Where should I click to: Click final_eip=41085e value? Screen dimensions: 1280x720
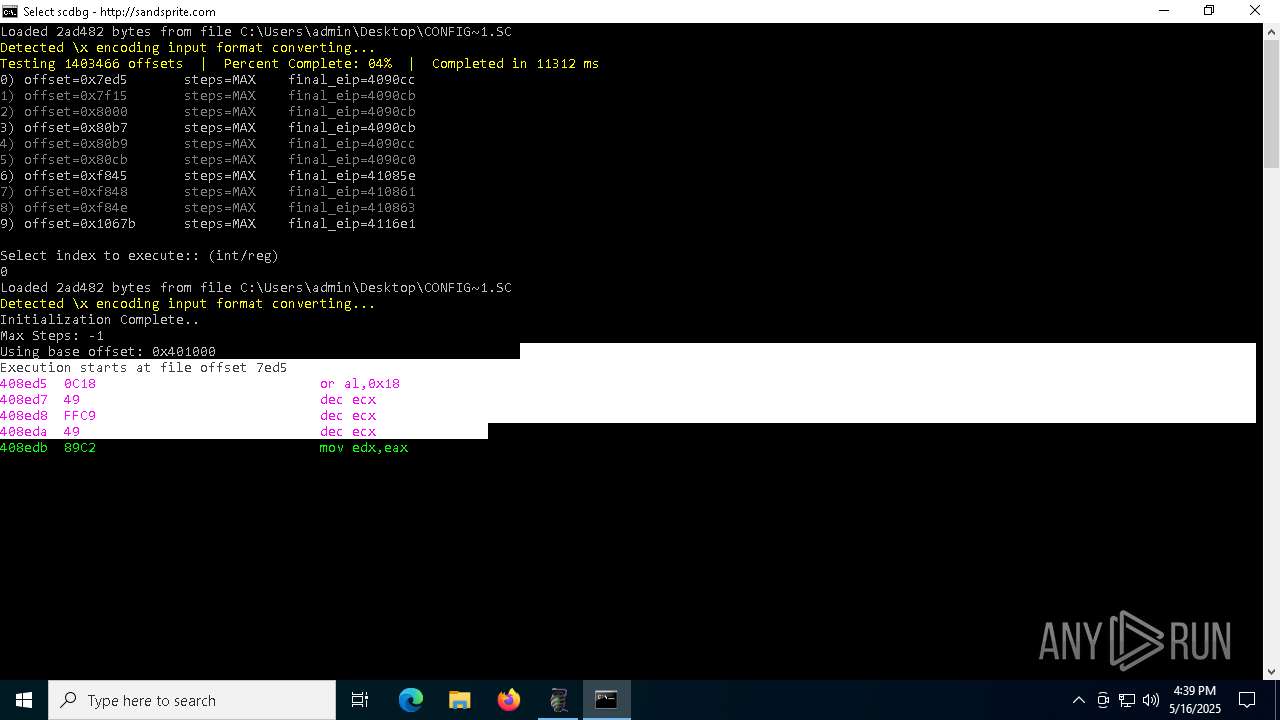tap(352, 176)
